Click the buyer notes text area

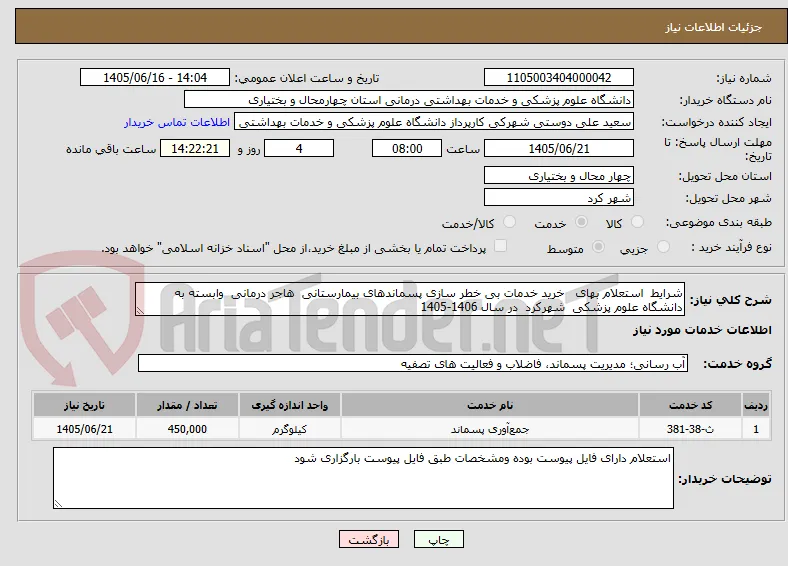pyautogui.click(x=363, y=478)
